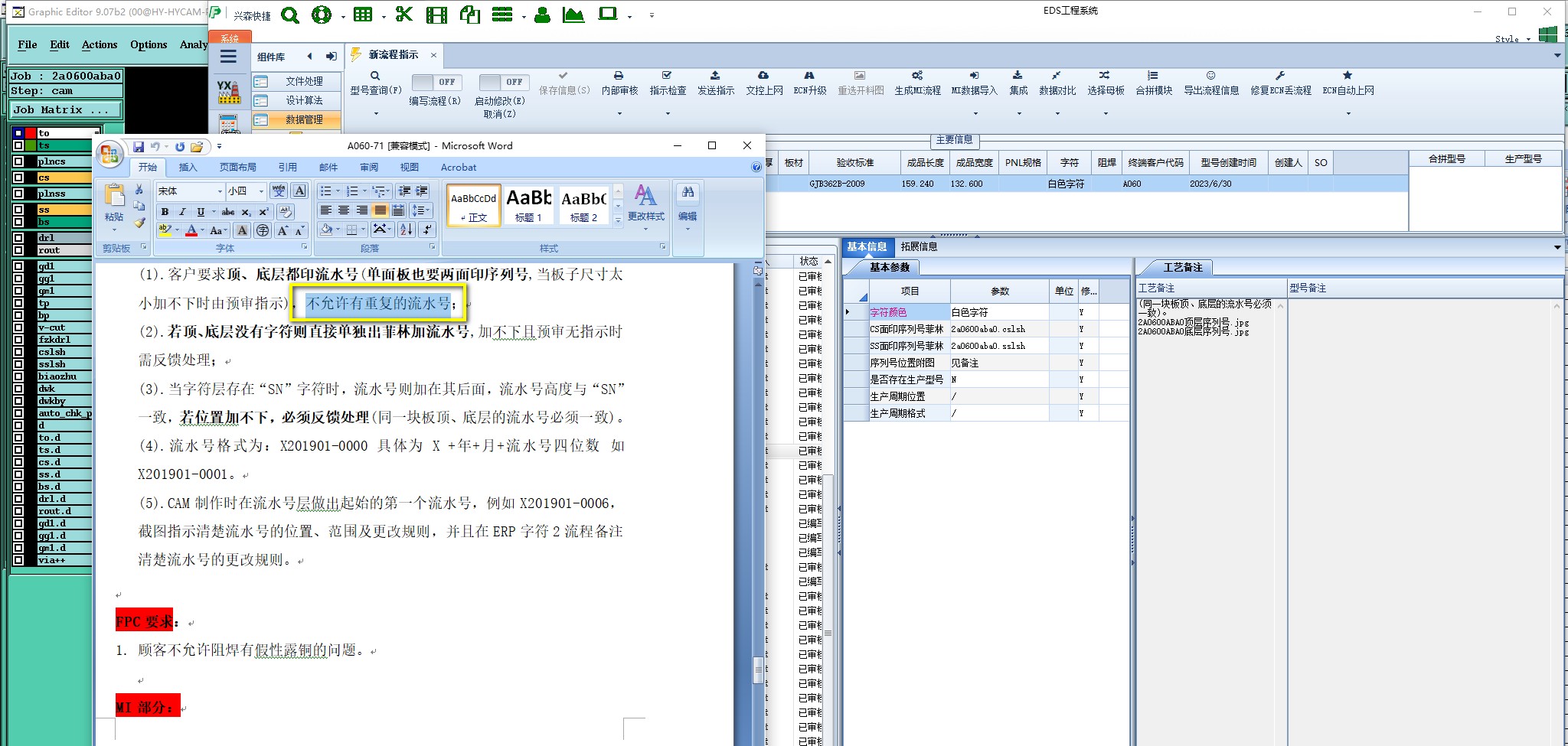Sort text using the A-Z button
This screenshot has height=746, width=1568.
pyautogui.click(x=407, y=229)
